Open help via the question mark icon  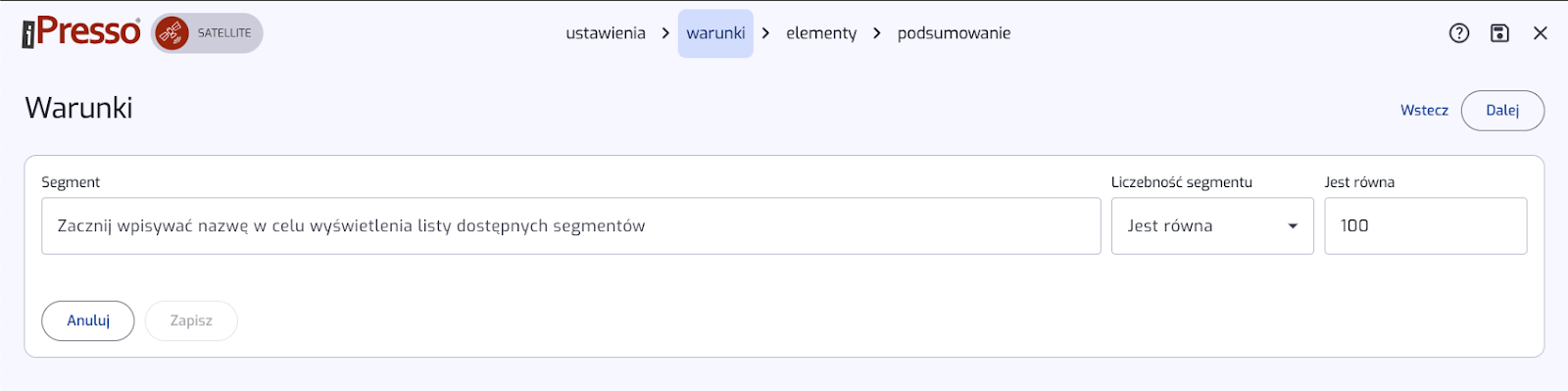(1459, 33)
